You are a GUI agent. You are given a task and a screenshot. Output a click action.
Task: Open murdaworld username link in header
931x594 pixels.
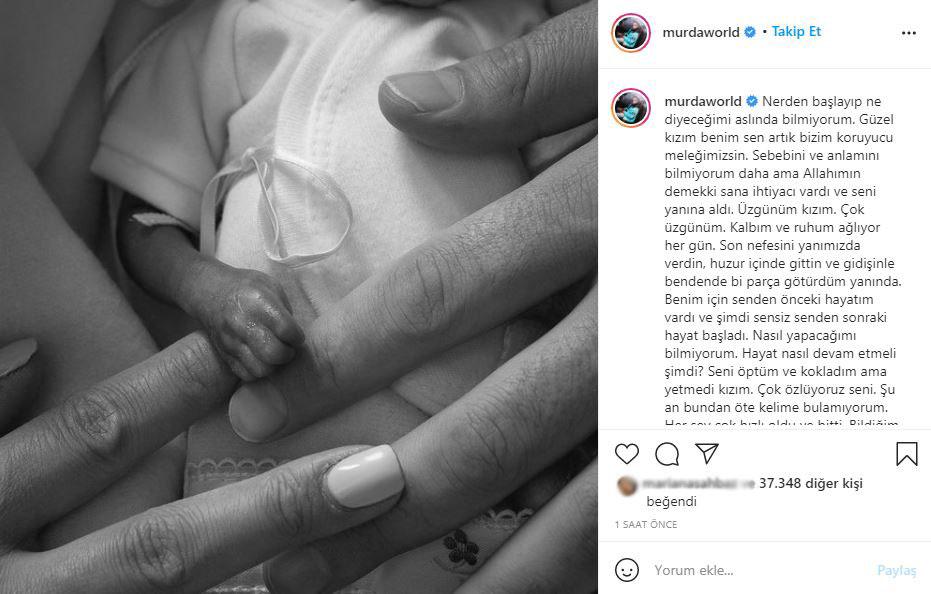pyautogui.click(x=701, y=32)
